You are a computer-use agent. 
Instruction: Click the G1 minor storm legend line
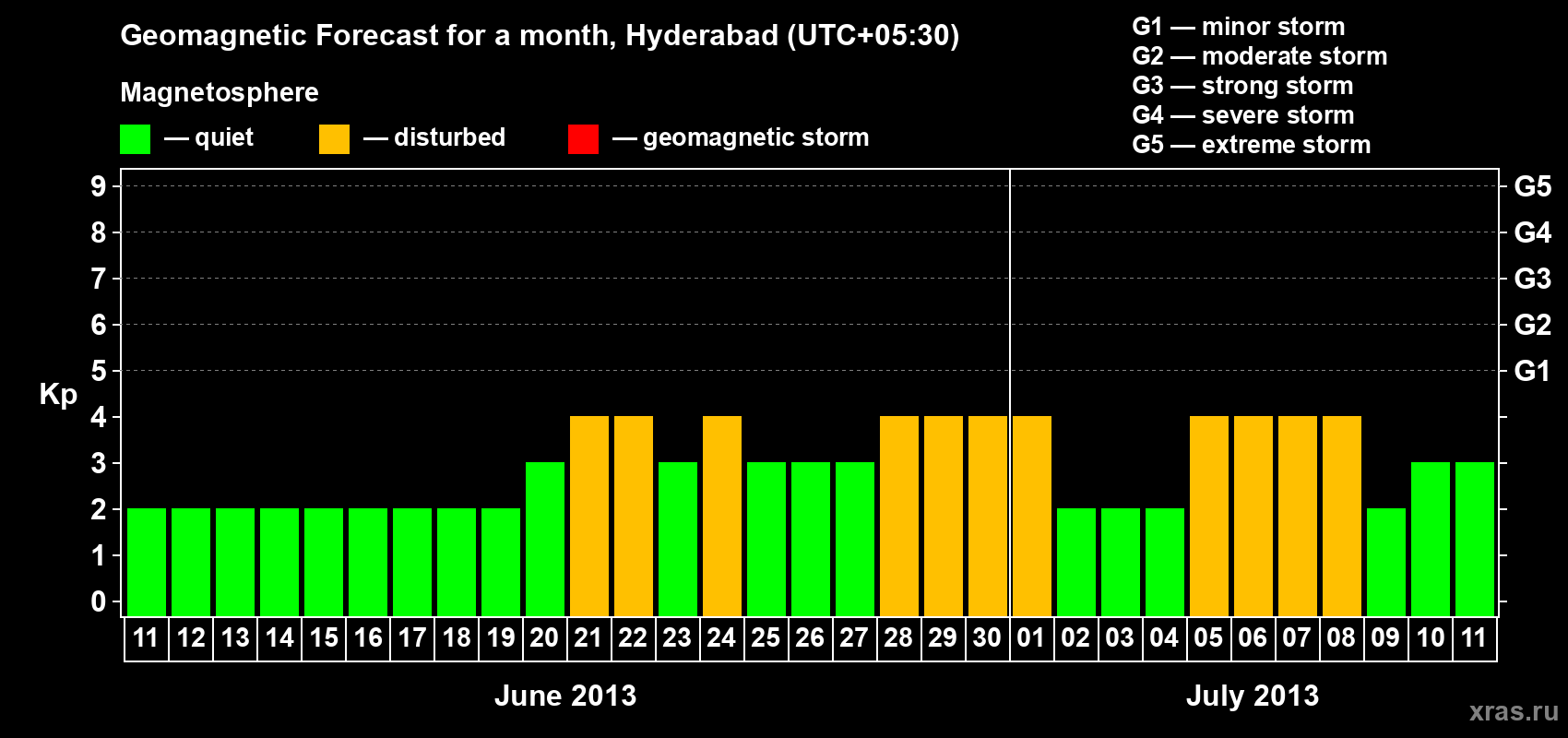point(1239,27)
